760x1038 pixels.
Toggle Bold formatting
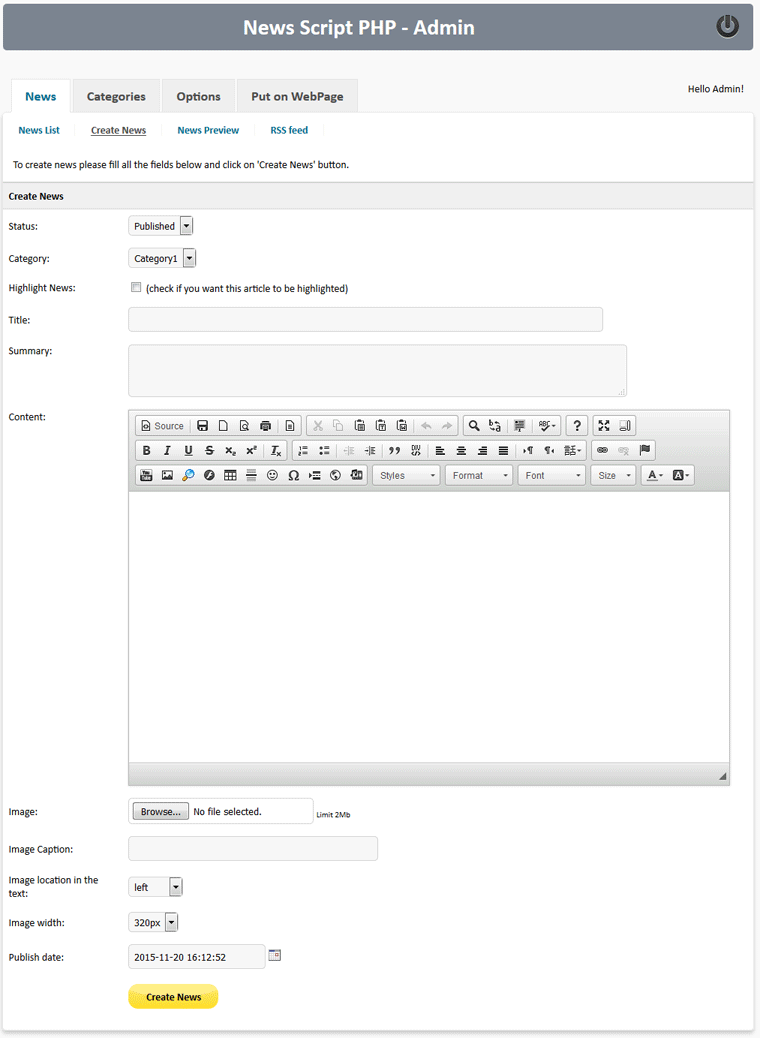146,450
